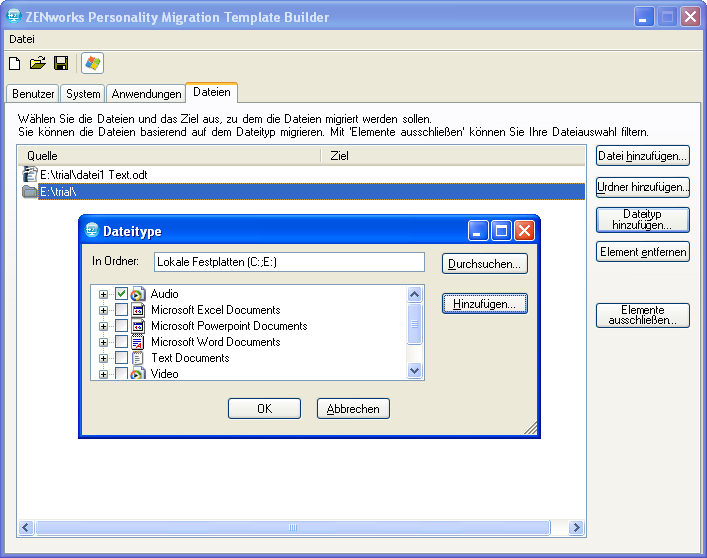Check the Microsoft Excel Documents checkbox
The width and height of the screenshot is (707, 558).
coord(121,310)
